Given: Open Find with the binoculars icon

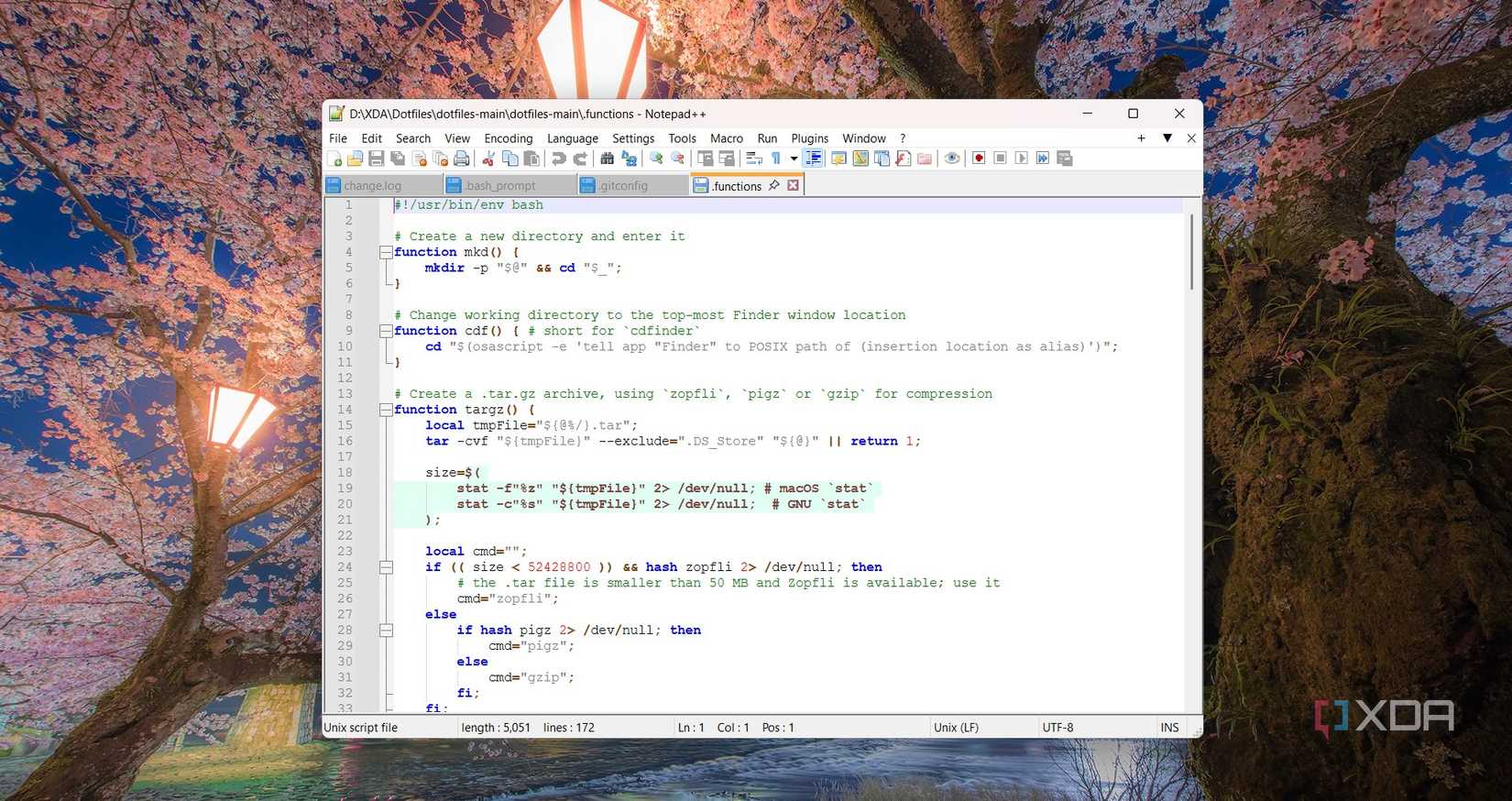Looking at the screenshot, I should (x=607, y=159).
